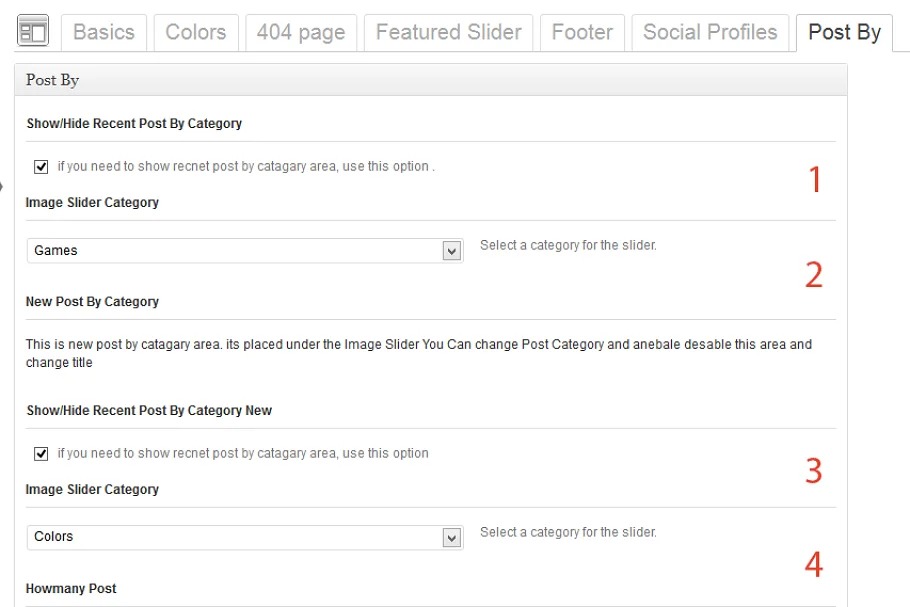
Task: Click the small arrow on the left edge
Action: 3,184
